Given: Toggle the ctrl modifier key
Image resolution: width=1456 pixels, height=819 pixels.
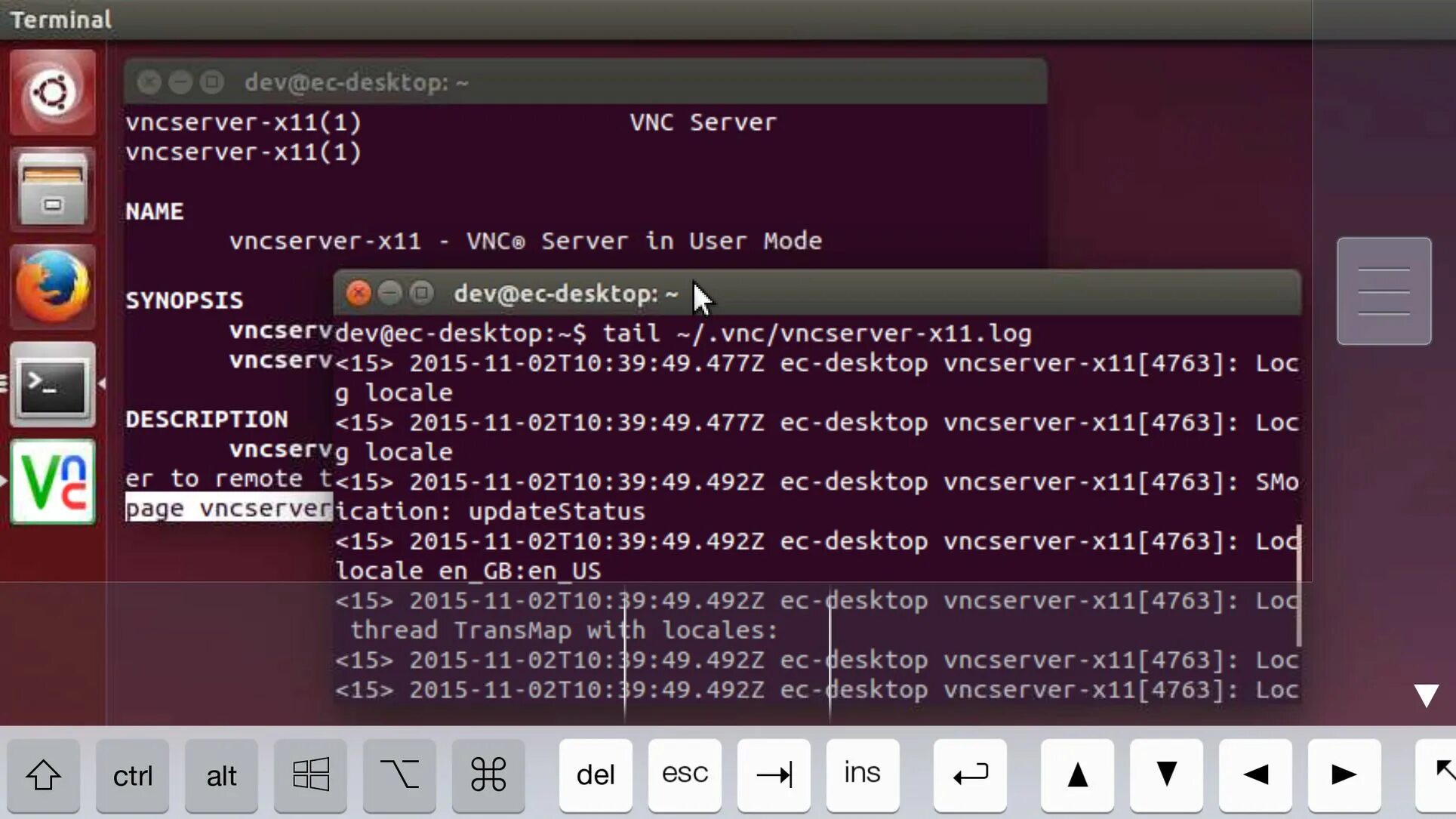Looking at the screenshot, I should (132, 775).
